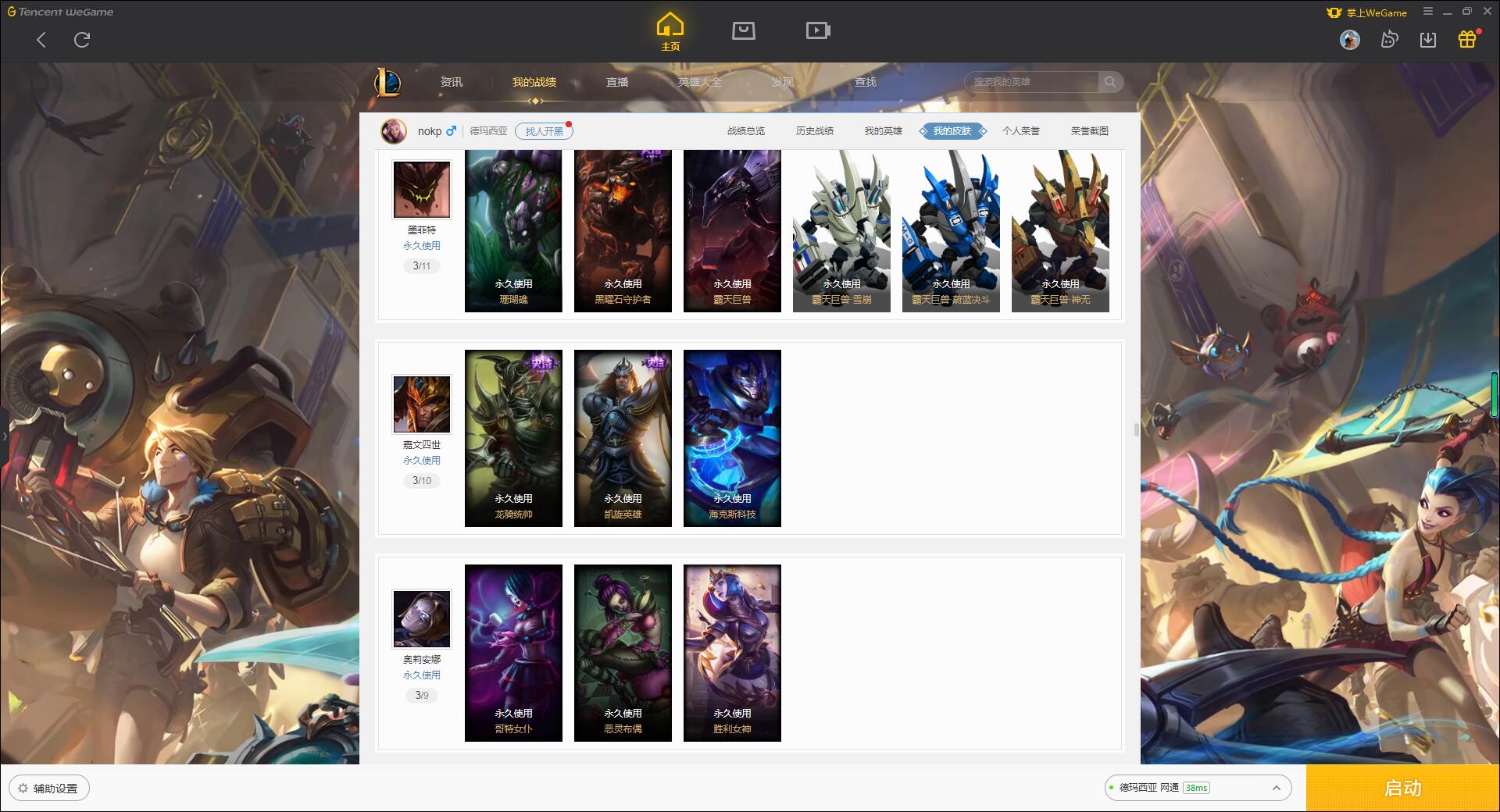Image resolution: width=1500 pixels, height=812 pixels.
Task: Click the nokp profile avatar
Action: [x=394, y=131]
